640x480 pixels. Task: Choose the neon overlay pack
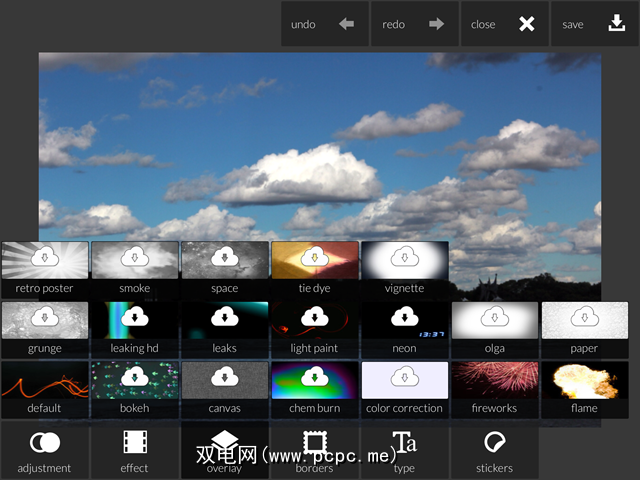click(x=404, y=327)
